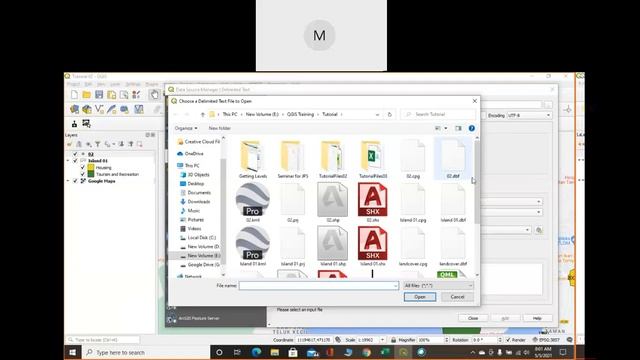Viewport: 640px width, 360px height.
Task: Open Windows Start menu
Action: [73, 352]
